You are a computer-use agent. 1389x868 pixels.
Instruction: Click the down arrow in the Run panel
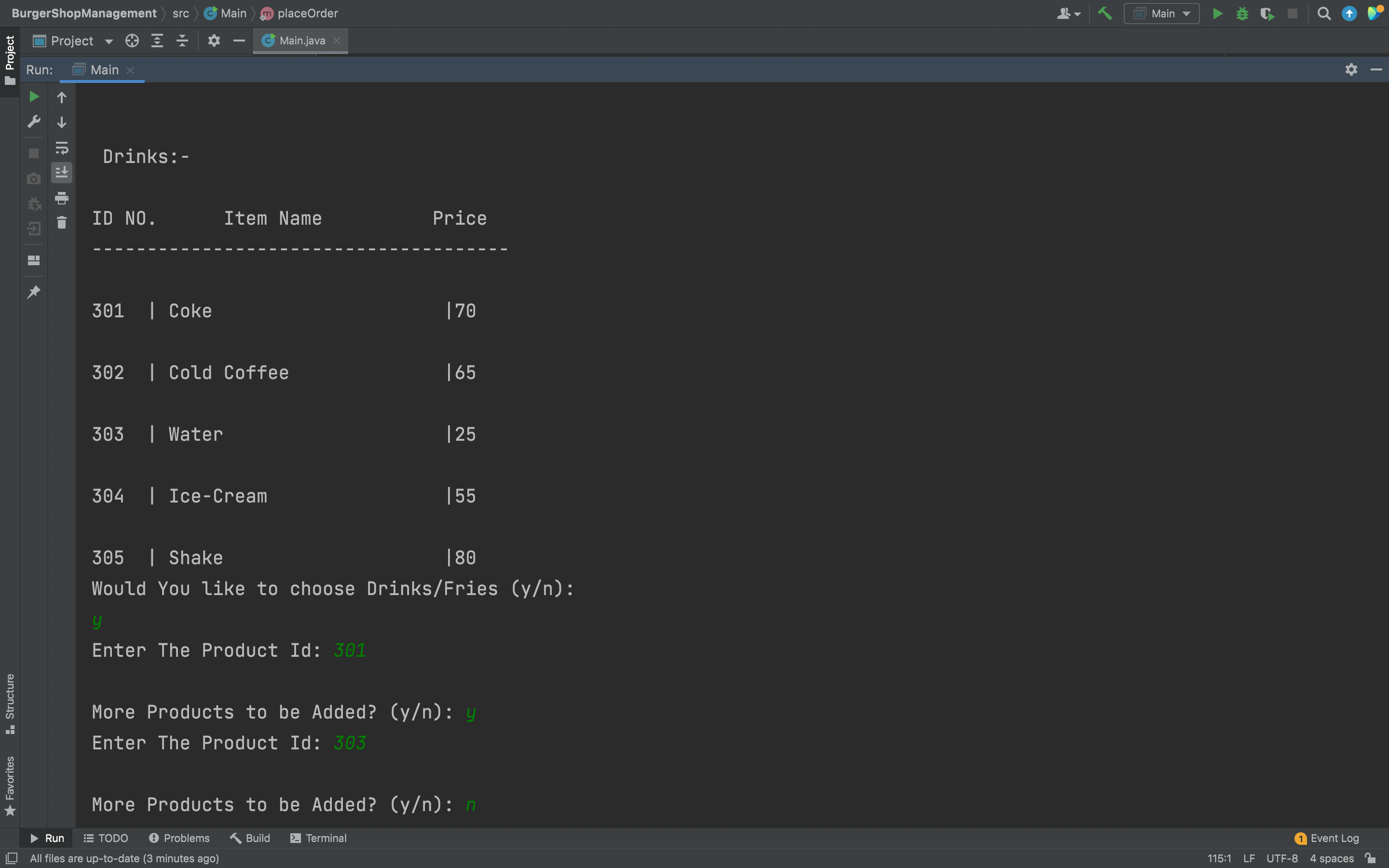pos(61,122)
